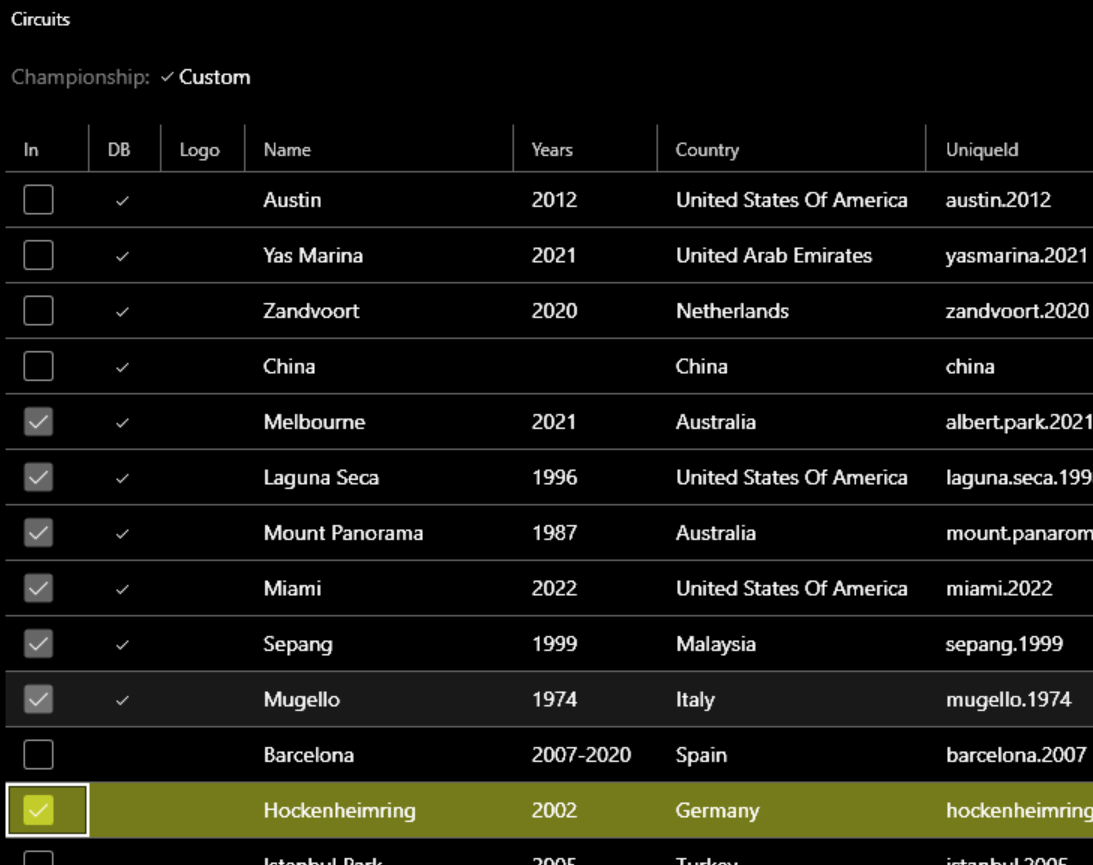Enable the In checkbox for Yas Marina
1093x865 pixels.
coord(38,255)
